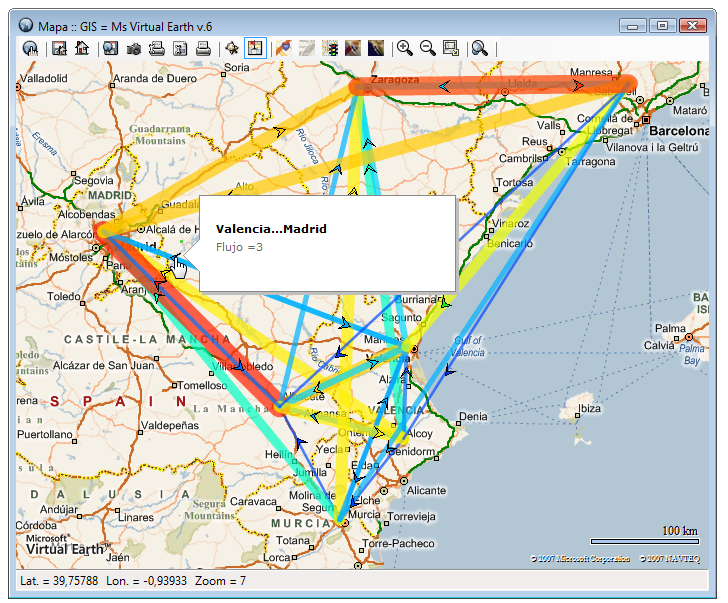This screenshot has width=728, height=603.
Task: Click the Torre-Pacheco town label
Action: pos(398,543)
